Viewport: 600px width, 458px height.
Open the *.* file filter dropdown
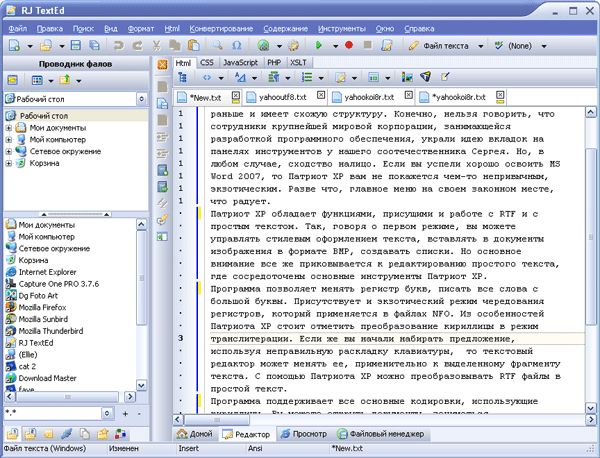coord(107,413)
